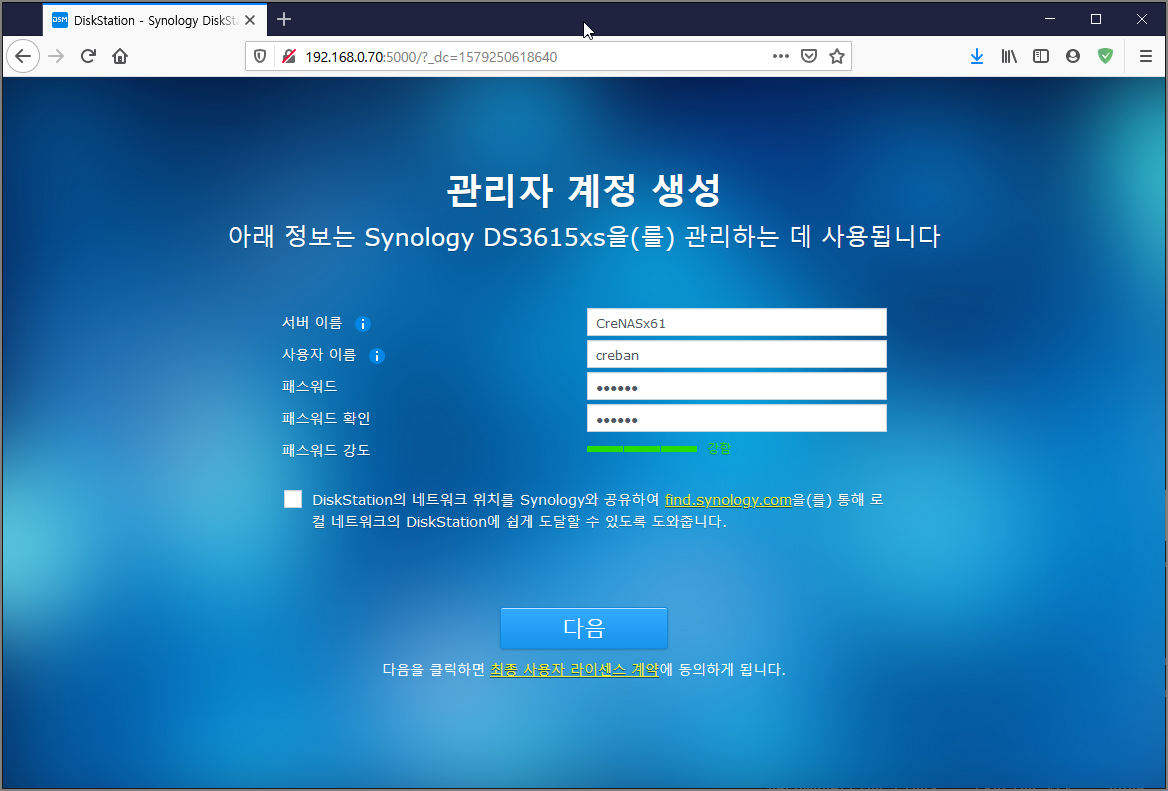Click the 강함 strength text

coord(719,448)
